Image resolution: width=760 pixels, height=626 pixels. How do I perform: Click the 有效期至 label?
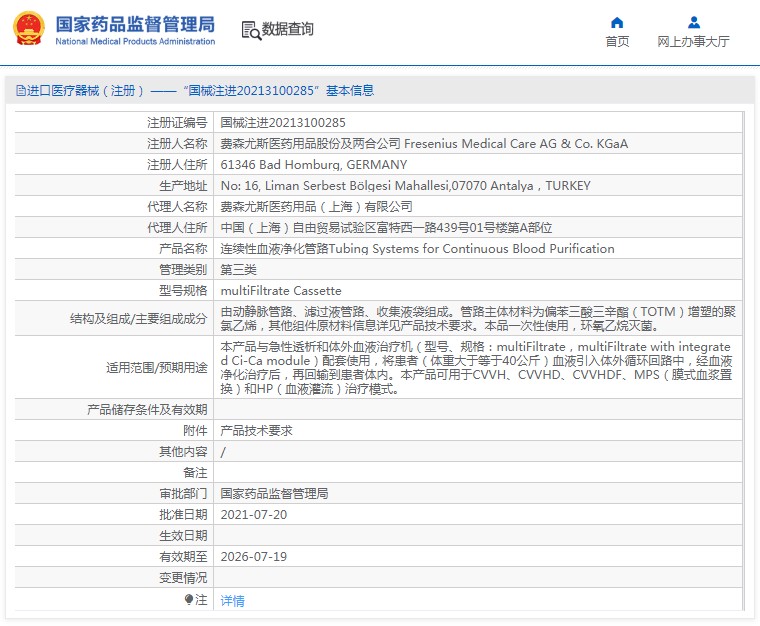pyautogui.click(x=183, y=557)
